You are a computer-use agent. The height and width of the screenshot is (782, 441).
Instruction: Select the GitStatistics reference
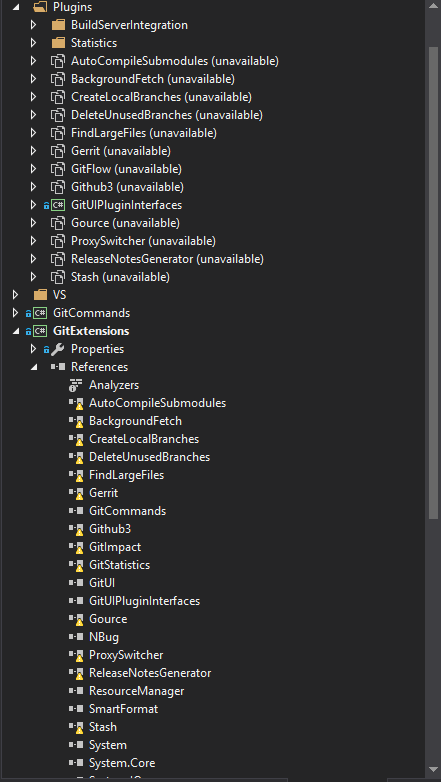click(x=119, y=565)
